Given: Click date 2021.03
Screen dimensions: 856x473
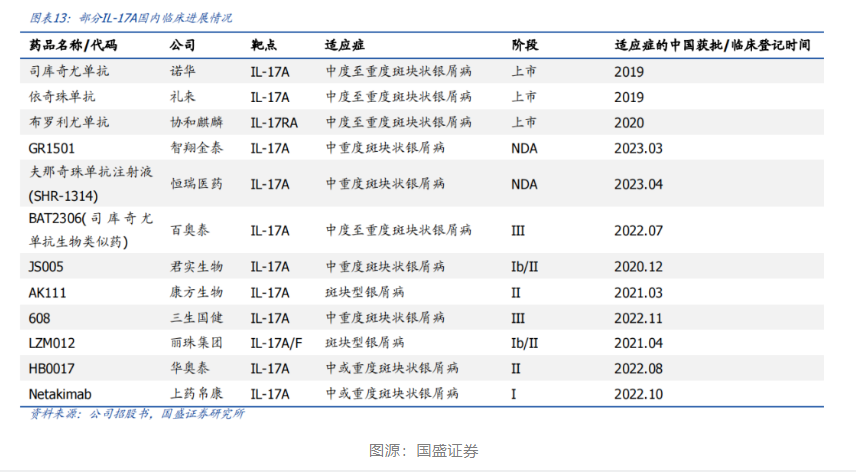Looking at the screenshot, I should [x=638, y=293].
